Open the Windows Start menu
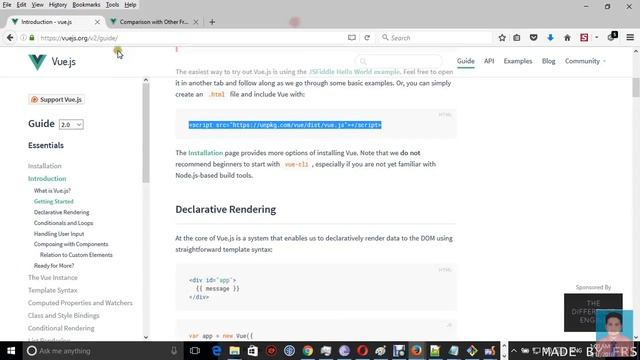 (11, 351)
